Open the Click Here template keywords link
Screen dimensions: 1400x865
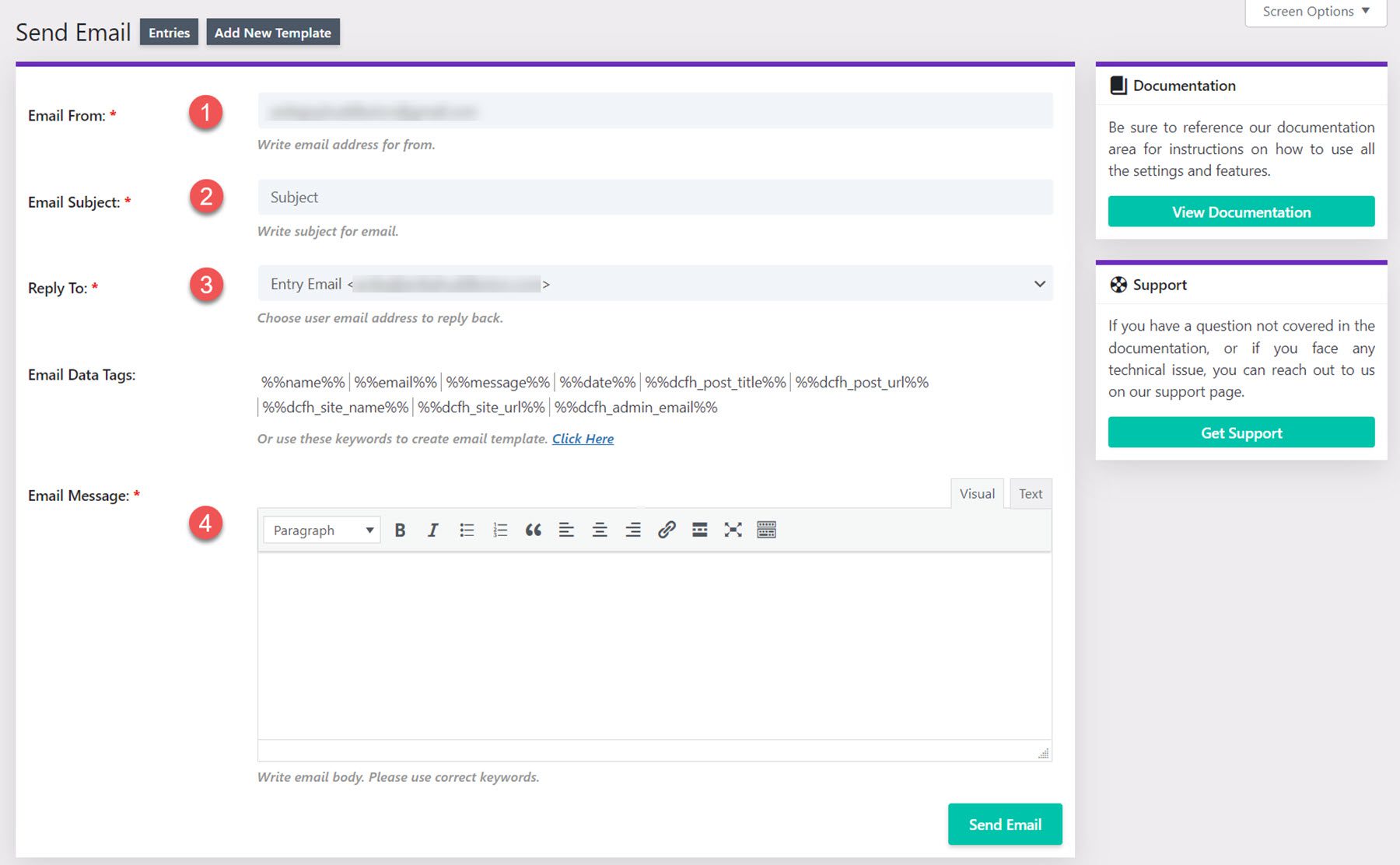[x=583, y=439]
